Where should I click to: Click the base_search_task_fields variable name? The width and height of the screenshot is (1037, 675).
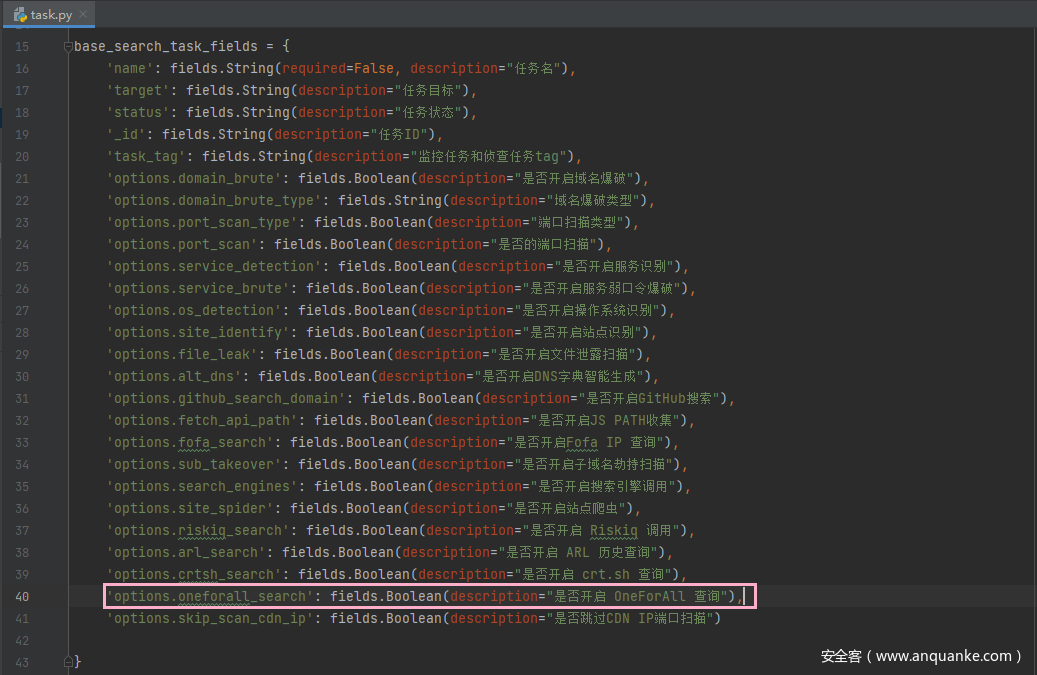(166, 47)
